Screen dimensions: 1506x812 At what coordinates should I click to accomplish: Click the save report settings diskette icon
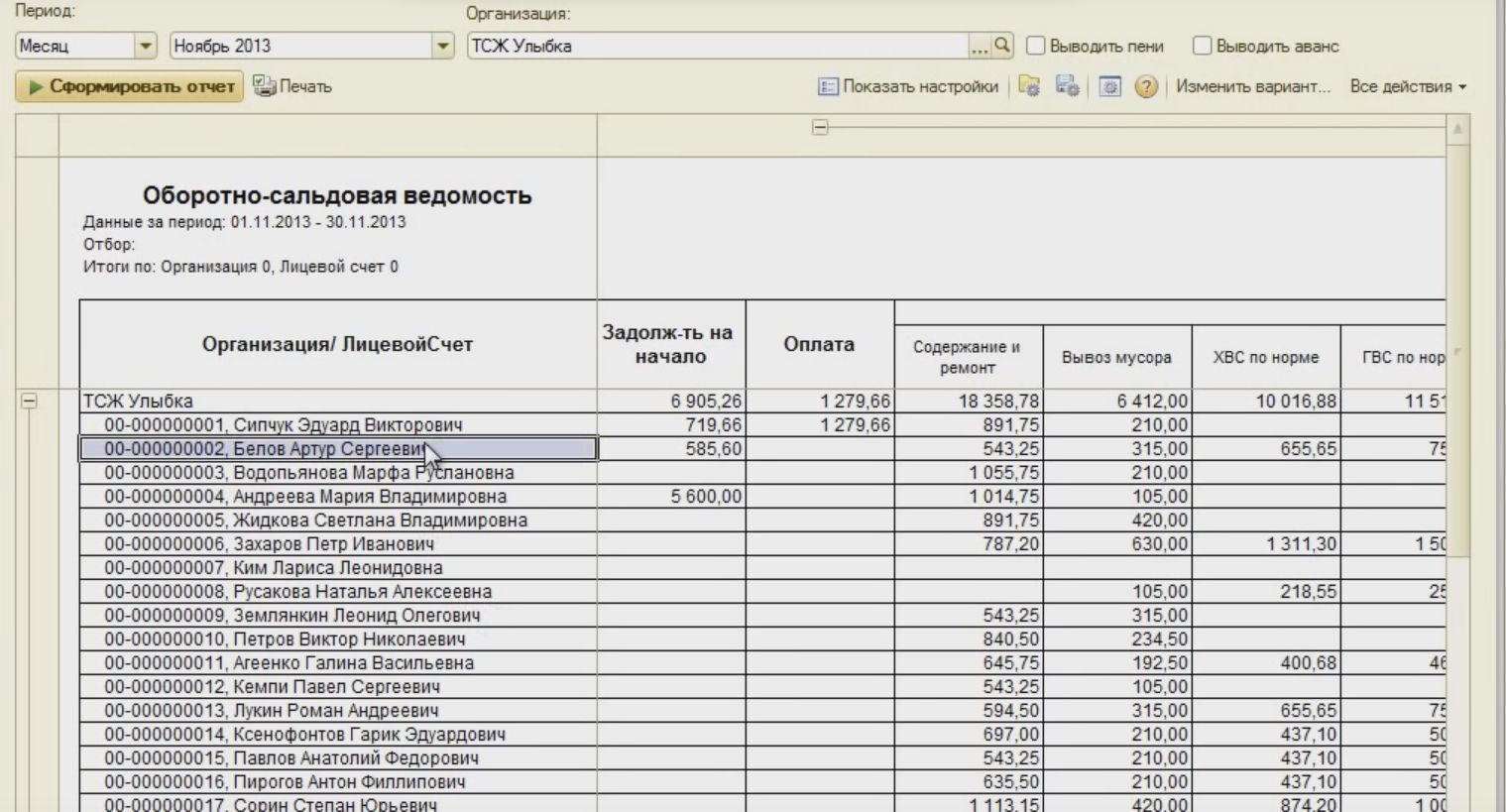click(1068, 86)
